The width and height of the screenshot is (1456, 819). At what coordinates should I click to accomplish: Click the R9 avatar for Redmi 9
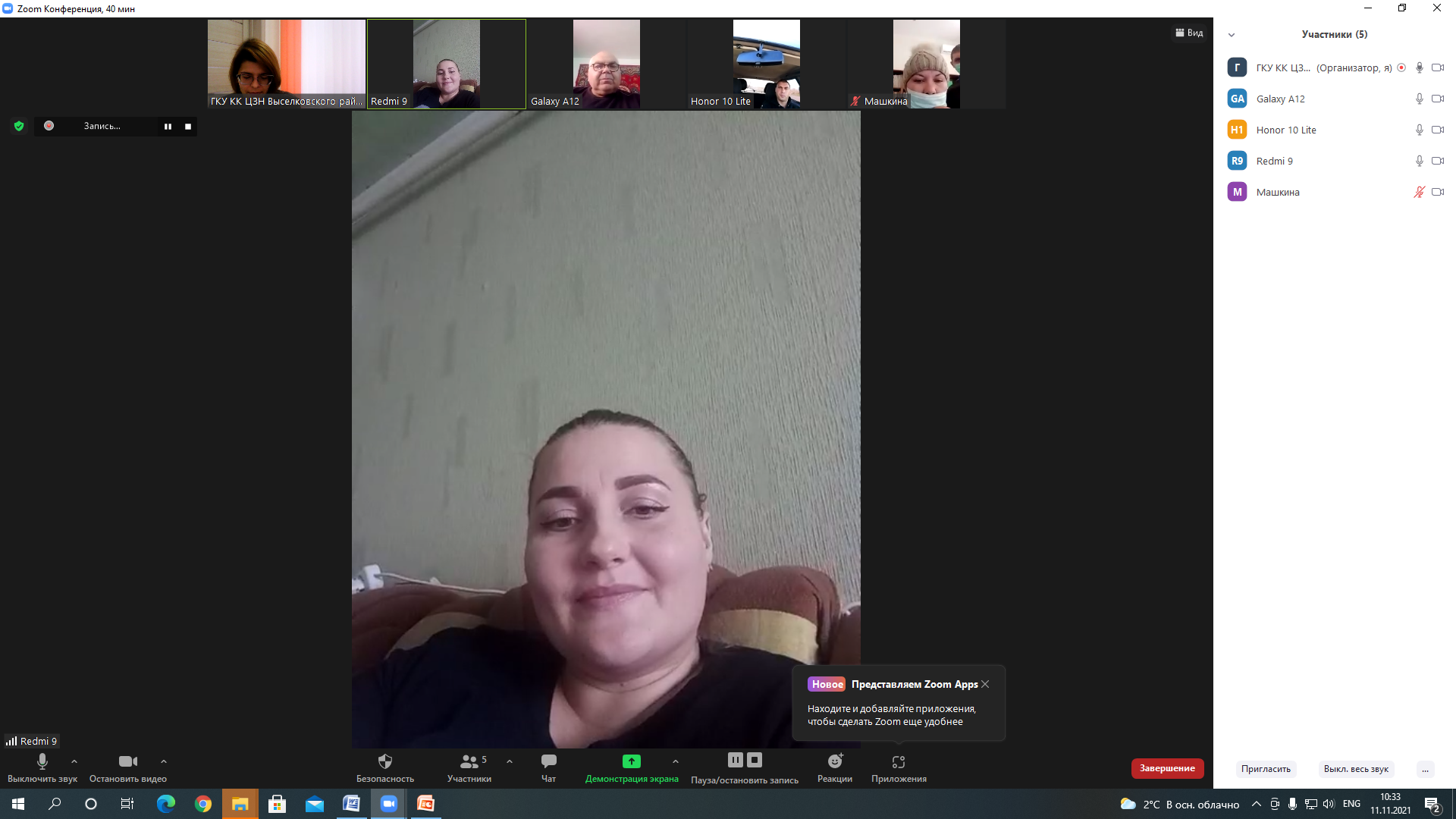pyautogui.click(x=1237, y=161)
